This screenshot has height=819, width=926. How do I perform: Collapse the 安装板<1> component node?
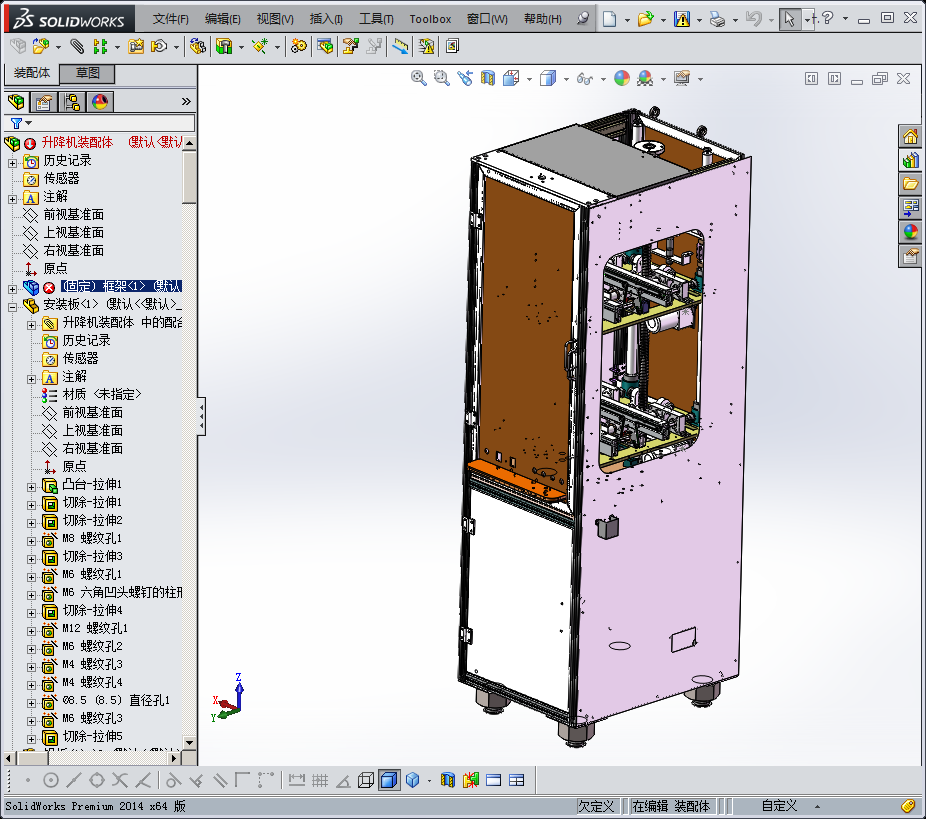pos(12,307)
